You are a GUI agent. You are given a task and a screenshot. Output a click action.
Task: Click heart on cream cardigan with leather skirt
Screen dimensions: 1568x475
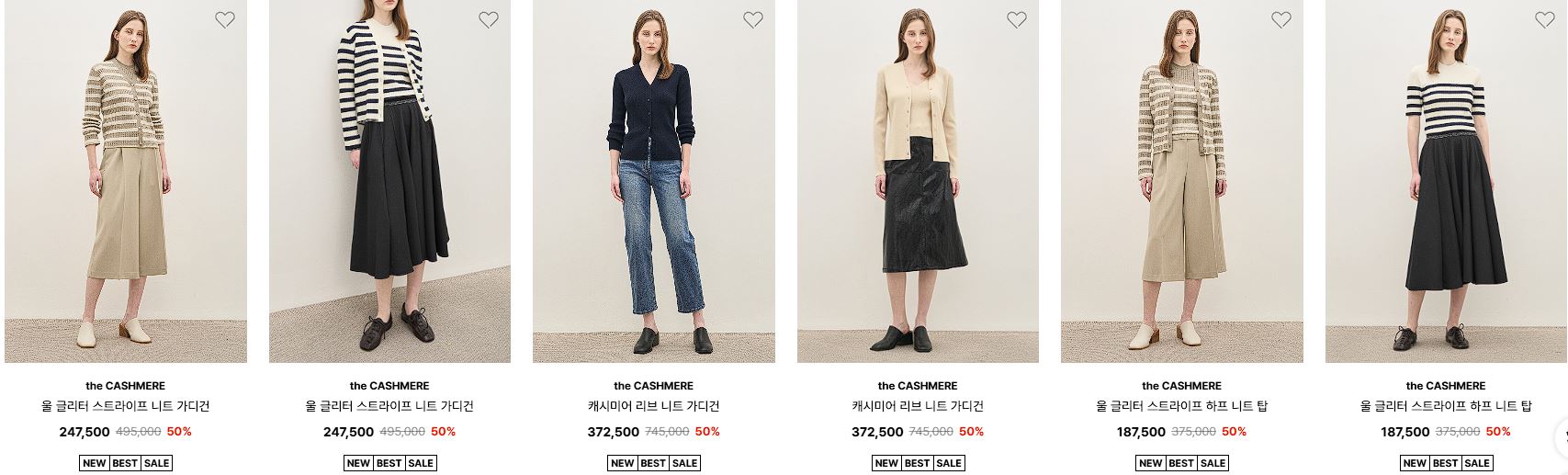pos(1017,19)
